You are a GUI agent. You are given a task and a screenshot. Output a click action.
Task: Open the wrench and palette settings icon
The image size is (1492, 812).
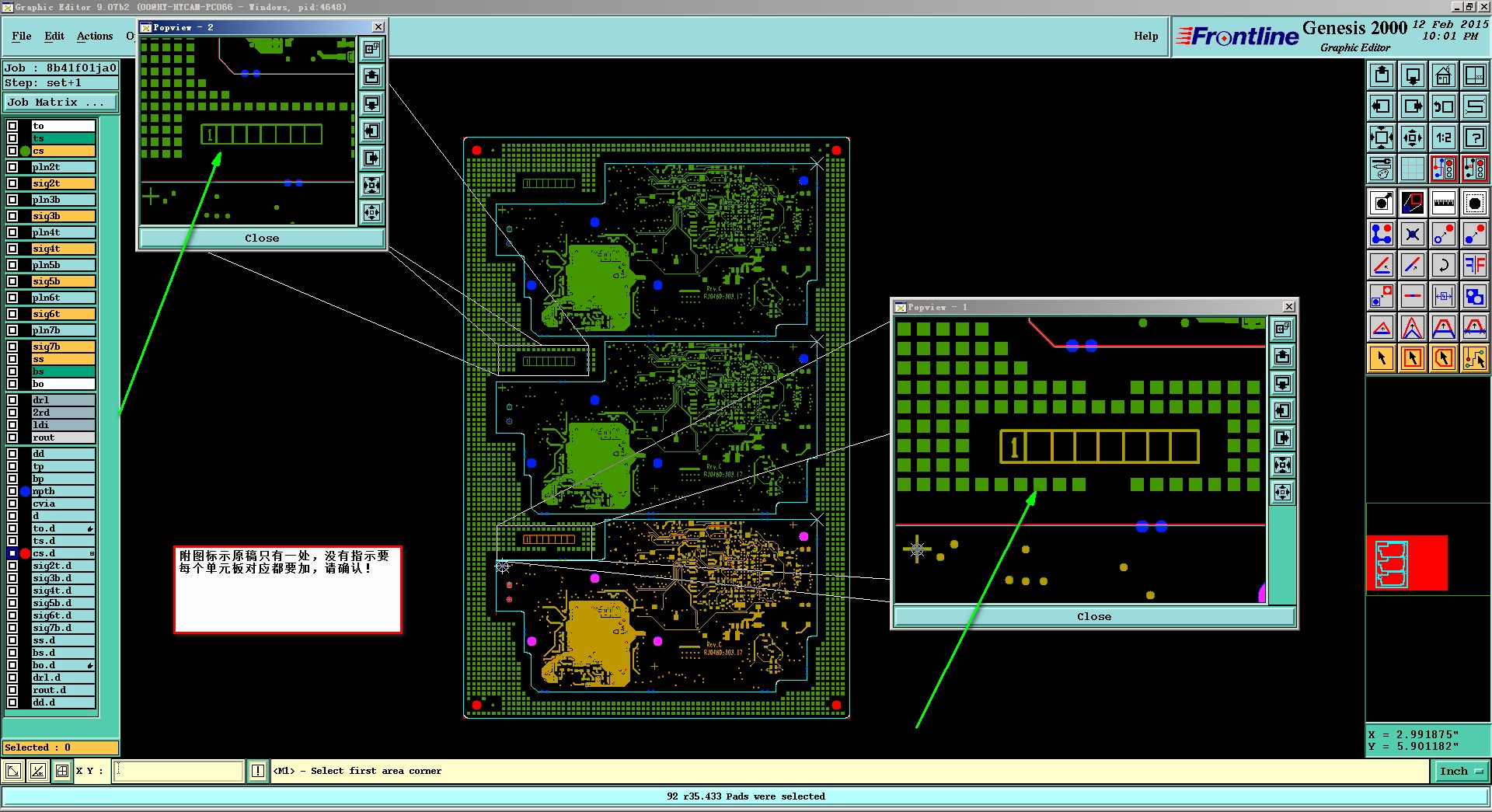click(1382, 169)
